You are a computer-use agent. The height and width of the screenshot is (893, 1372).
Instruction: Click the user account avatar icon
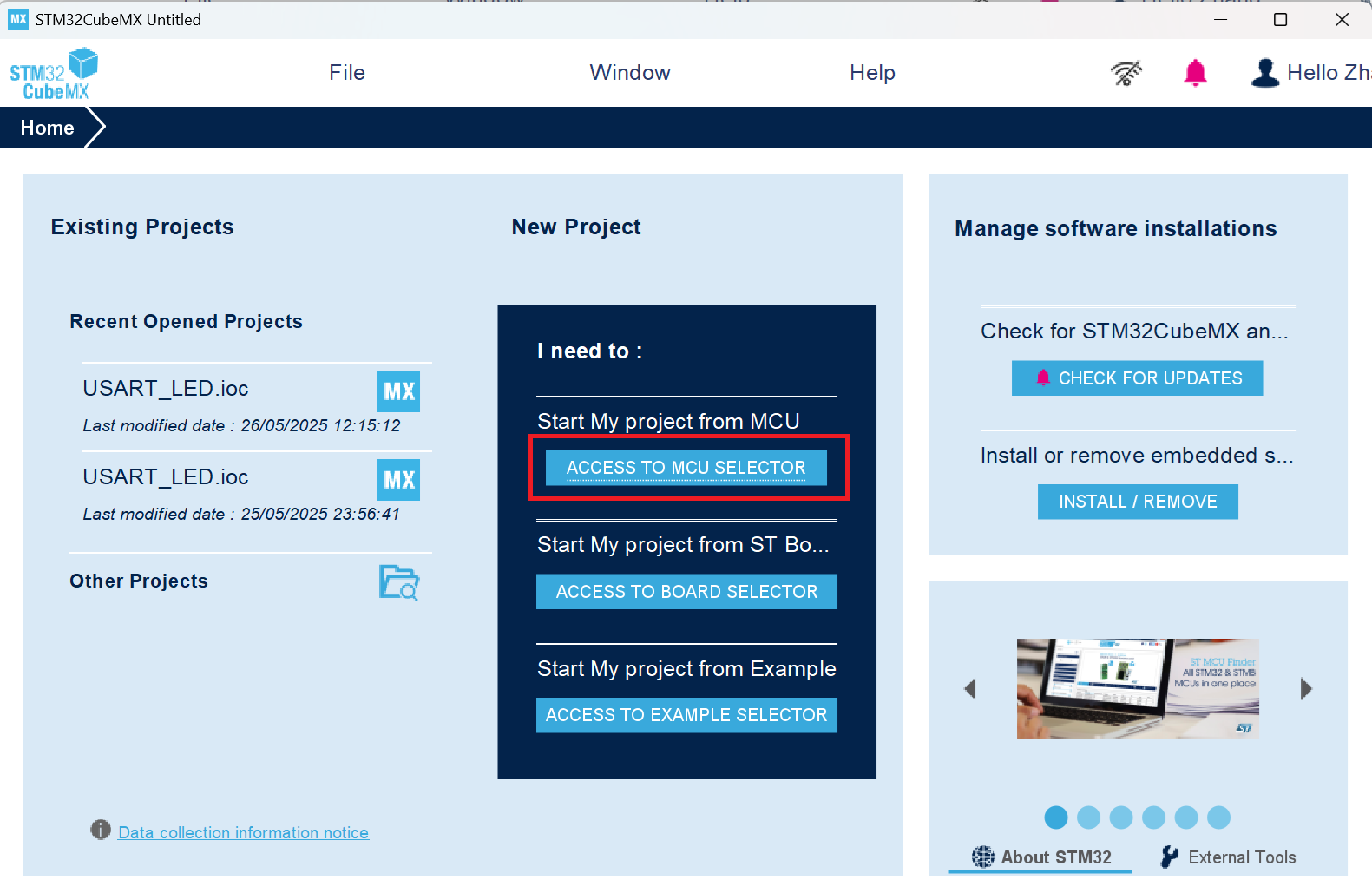pos(1265,73)
